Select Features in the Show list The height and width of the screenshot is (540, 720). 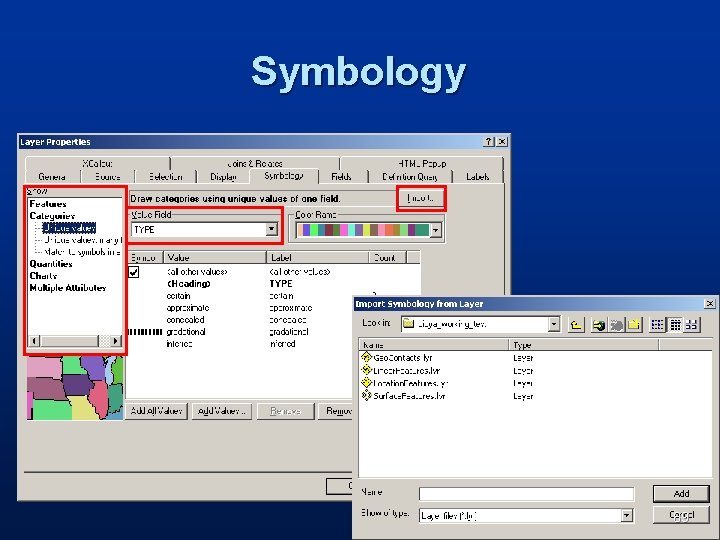(48, 204)
